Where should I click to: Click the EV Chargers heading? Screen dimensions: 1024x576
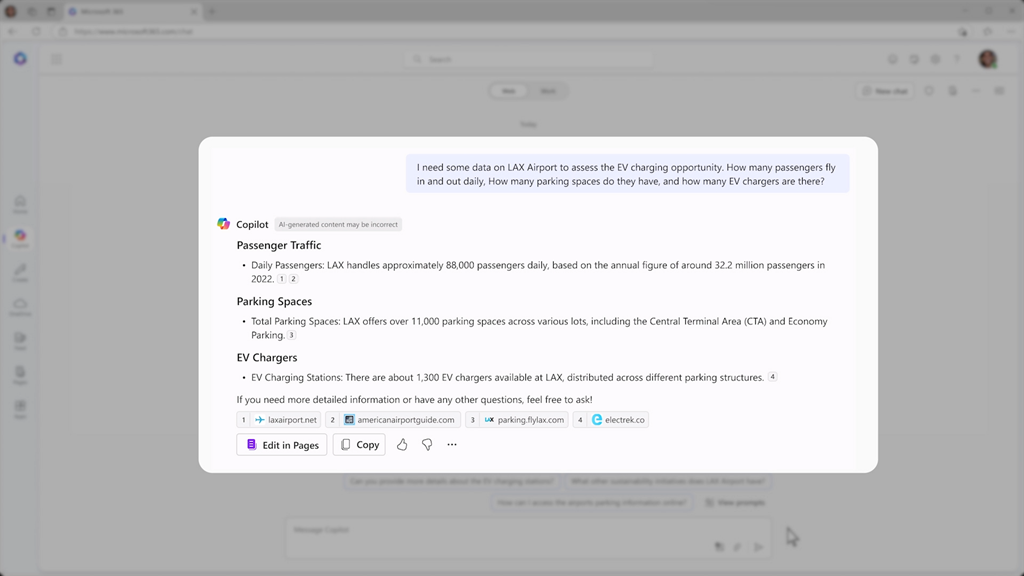[266, 358]
